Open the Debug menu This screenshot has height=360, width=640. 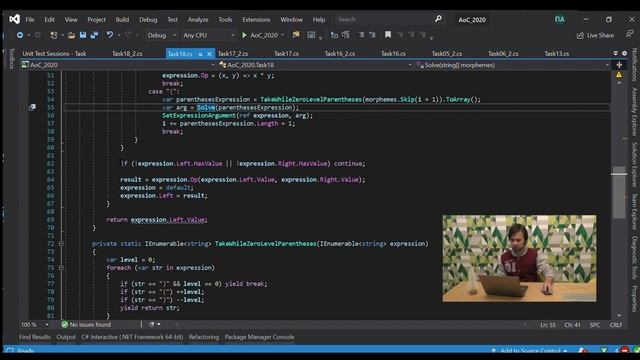click(x=148, y=20)
